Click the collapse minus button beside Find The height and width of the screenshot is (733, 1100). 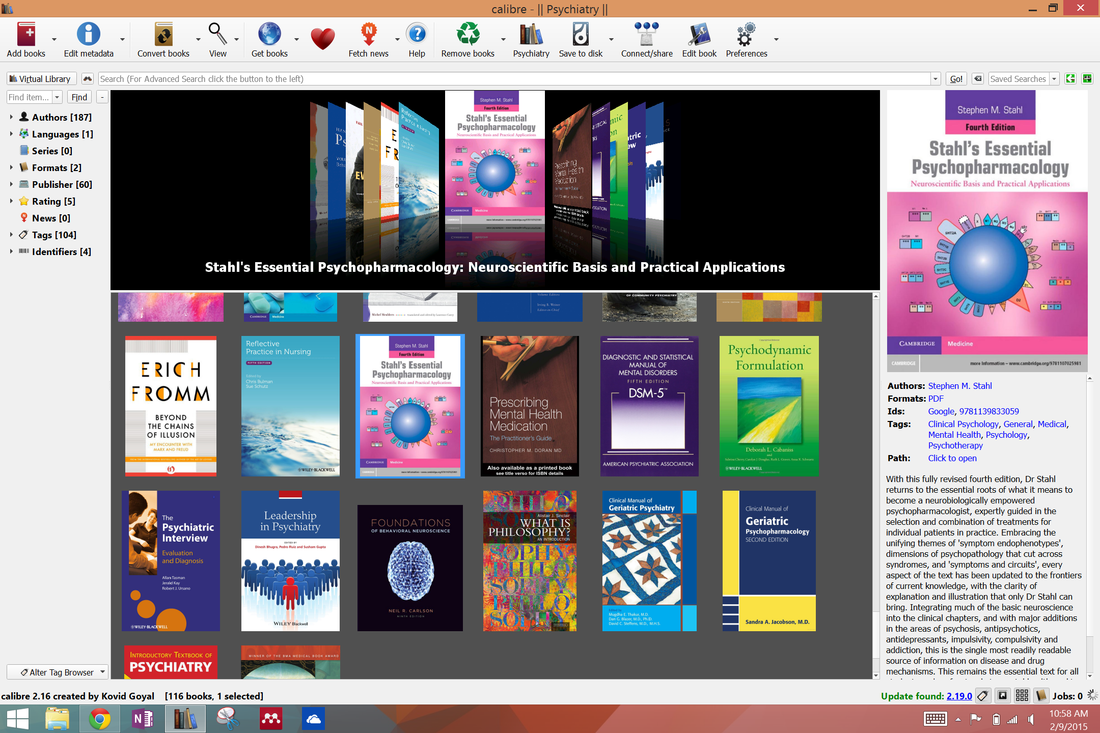coord(102,97)
